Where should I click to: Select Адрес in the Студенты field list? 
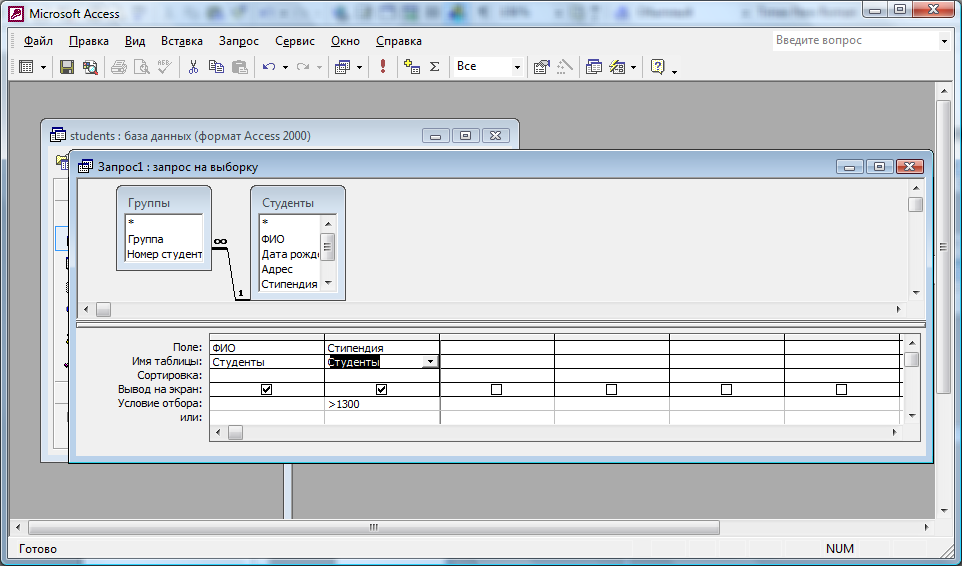pos(277,269)
